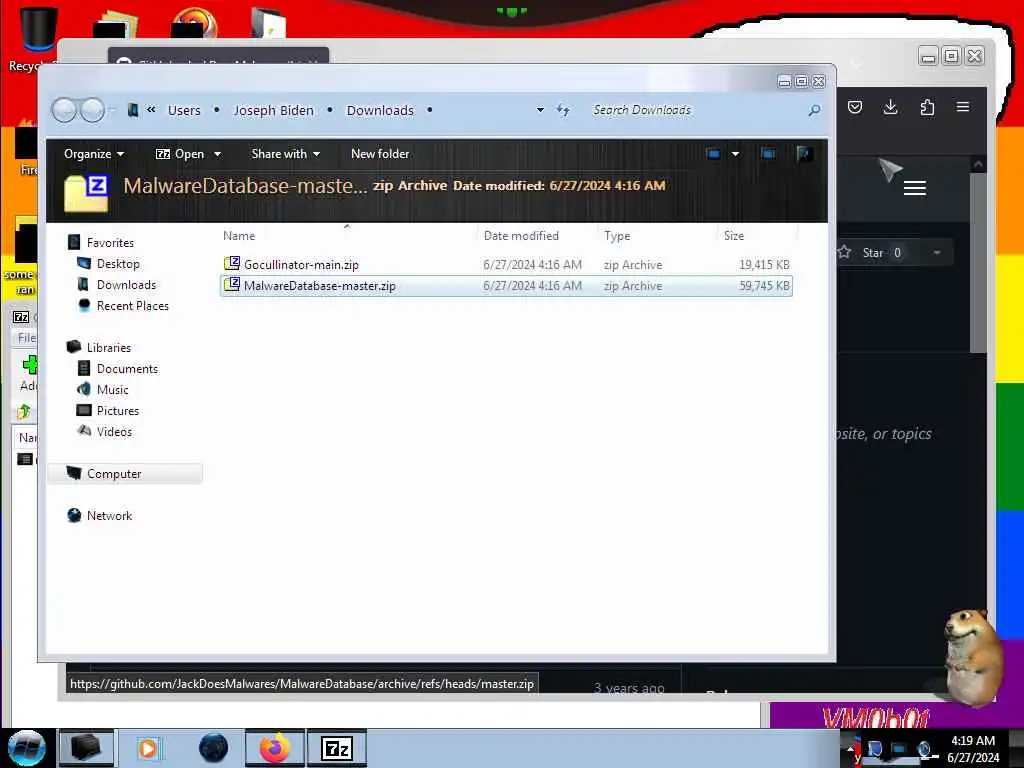Select Music library
The width and height of the screenshot is (1024, 768).
112,389
